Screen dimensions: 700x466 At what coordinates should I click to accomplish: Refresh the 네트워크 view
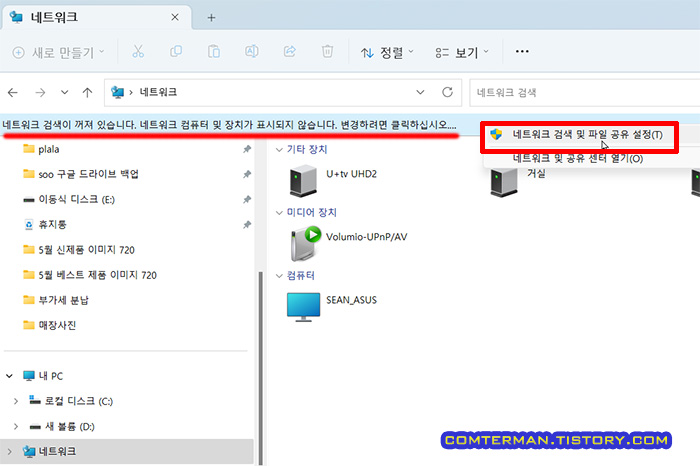[447, 92]
